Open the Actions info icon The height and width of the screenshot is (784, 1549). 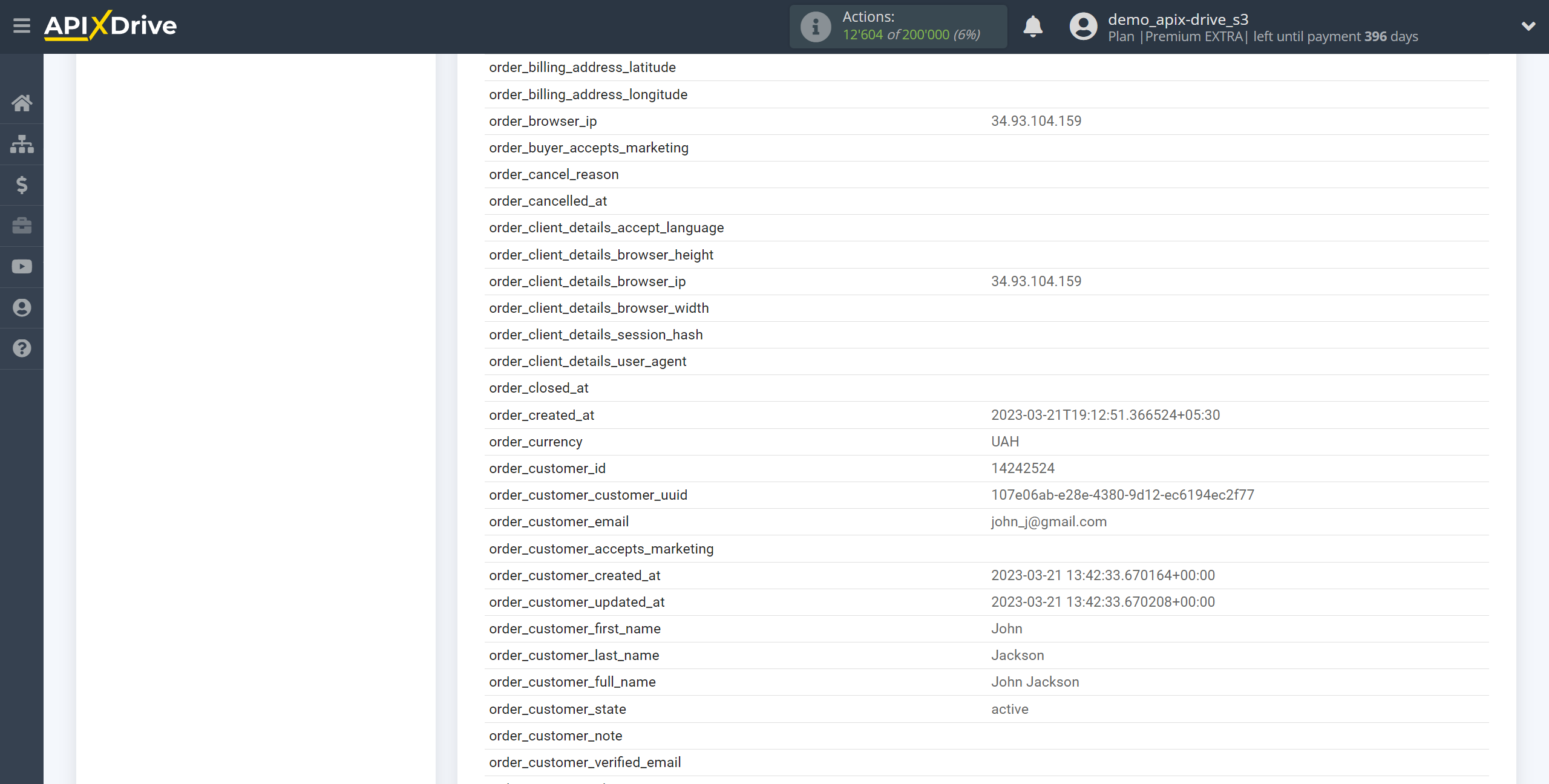(815, 27)
